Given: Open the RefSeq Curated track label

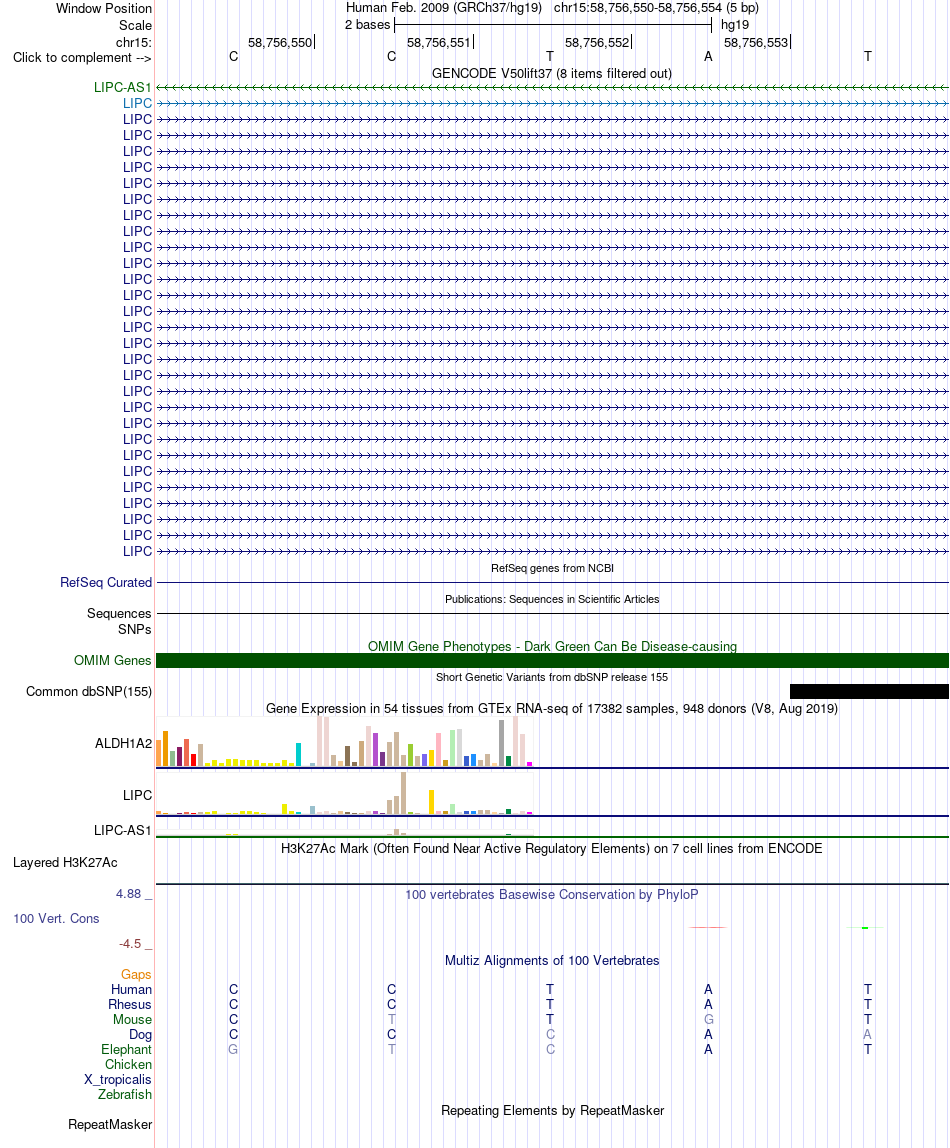Looking at the screenshot, I should tap(106, 582).
